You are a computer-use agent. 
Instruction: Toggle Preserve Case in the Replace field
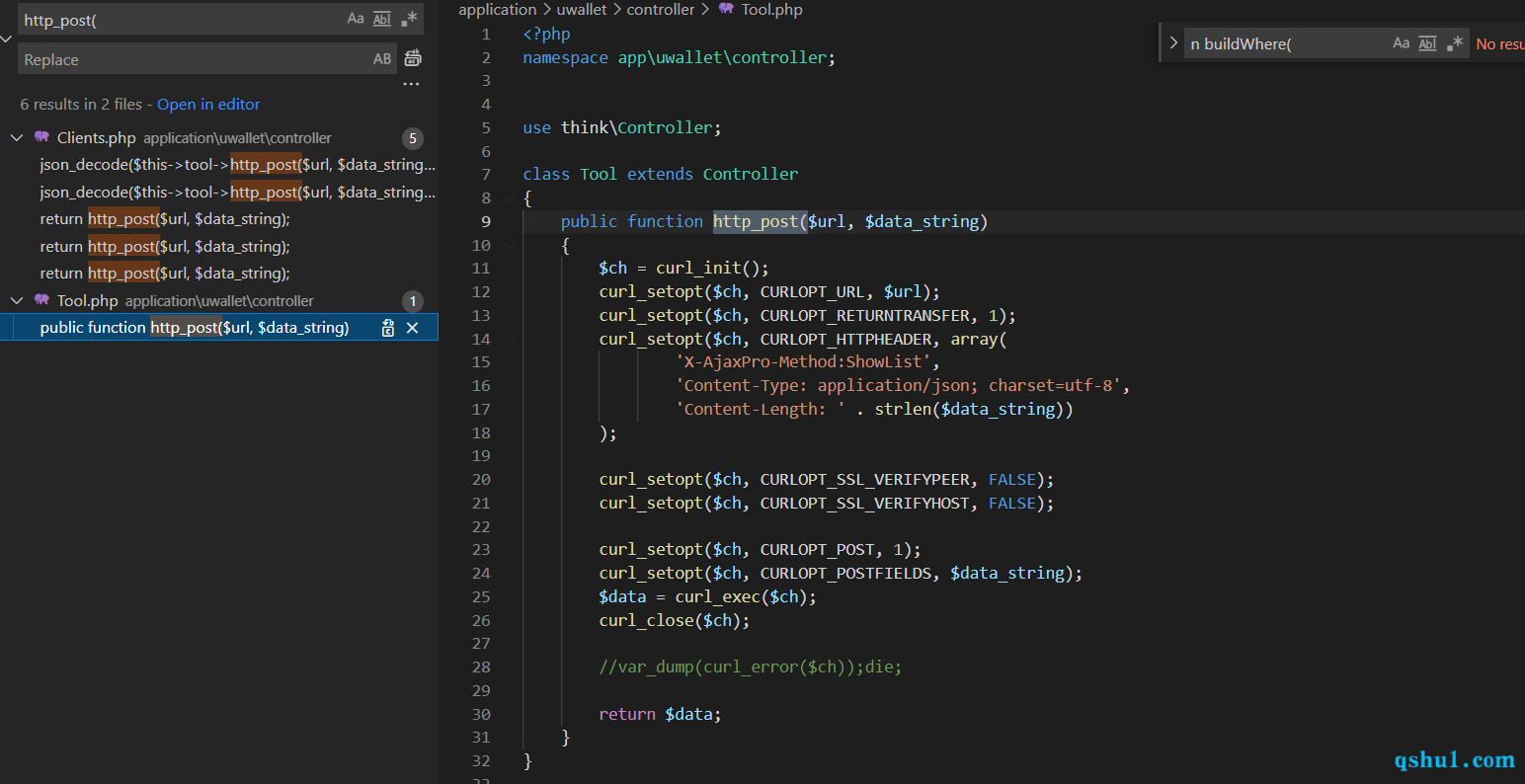[382, 59]
